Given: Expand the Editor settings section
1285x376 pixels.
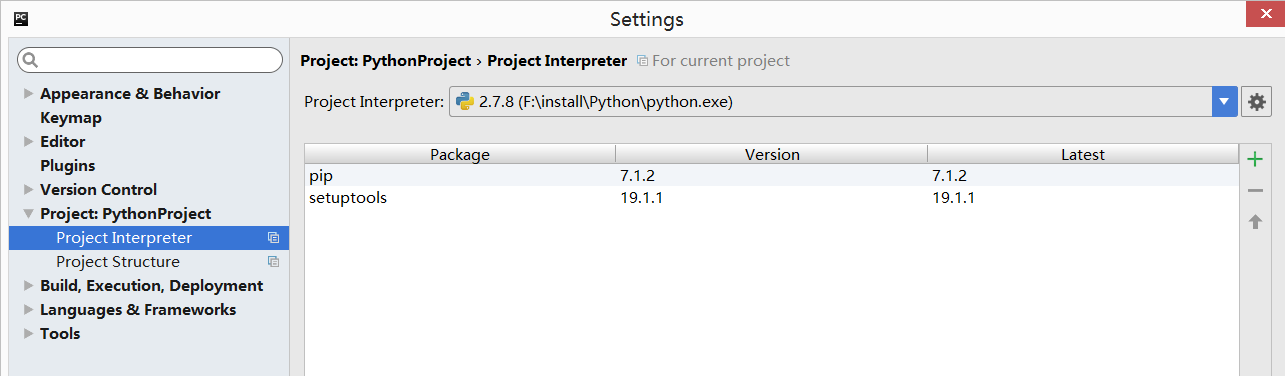Looking at the screenshot, I should (28, 142).
